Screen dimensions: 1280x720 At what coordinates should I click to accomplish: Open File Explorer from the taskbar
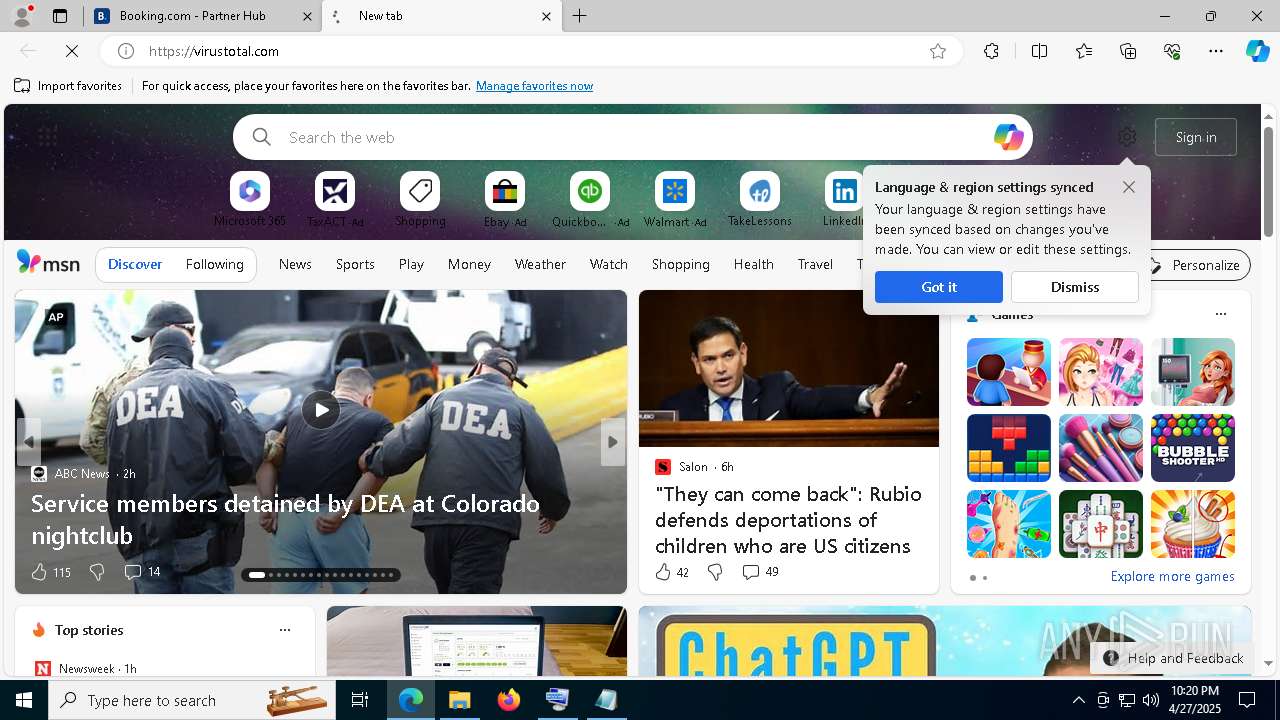point(460,700)
